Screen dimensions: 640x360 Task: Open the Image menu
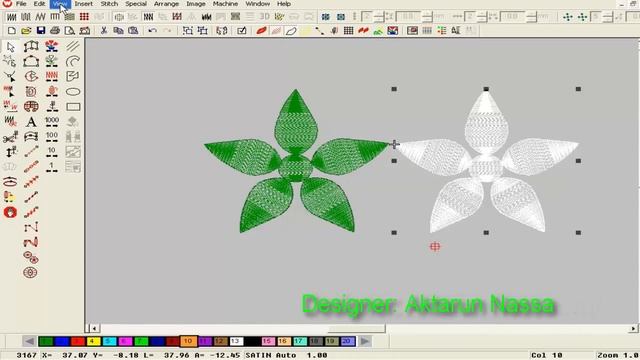coord(196,4)
